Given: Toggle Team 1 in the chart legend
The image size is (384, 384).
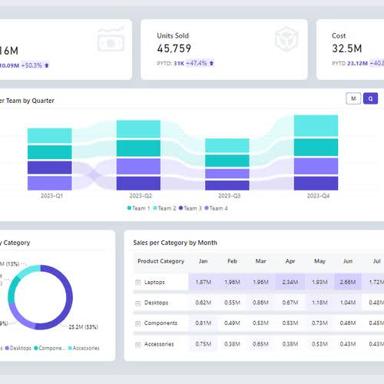Looking at the screenshot, I should (x=138, y=208).
